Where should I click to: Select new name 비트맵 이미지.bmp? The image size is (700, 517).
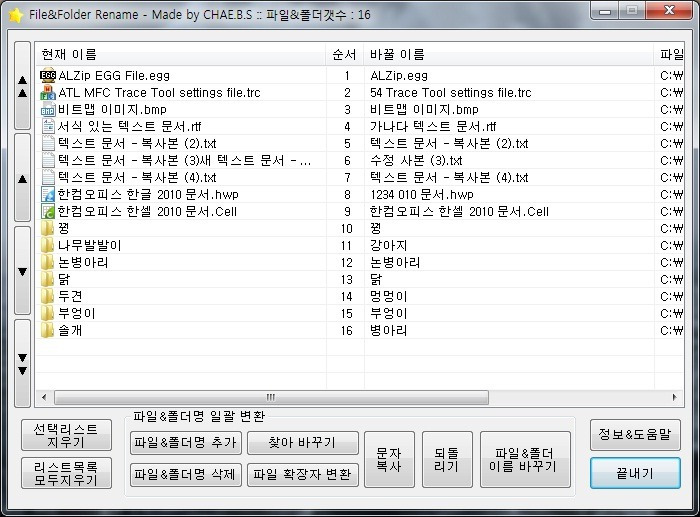pyautogui.click(x=424, y=110)
